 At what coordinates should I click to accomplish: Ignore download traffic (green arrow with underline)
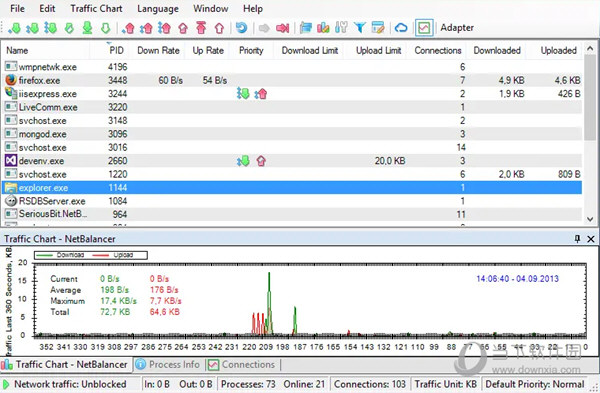[x=87, y=28]
